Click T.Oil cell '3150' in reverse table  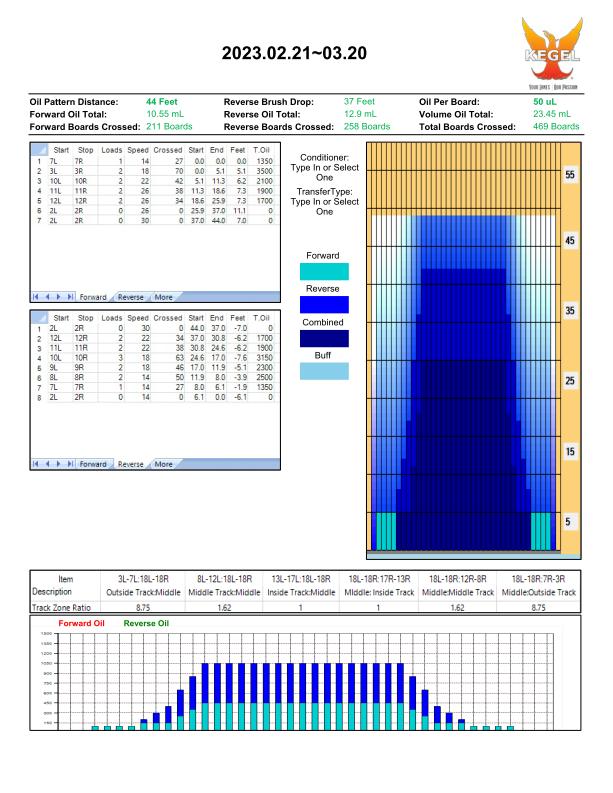click(x=265, y=358)
